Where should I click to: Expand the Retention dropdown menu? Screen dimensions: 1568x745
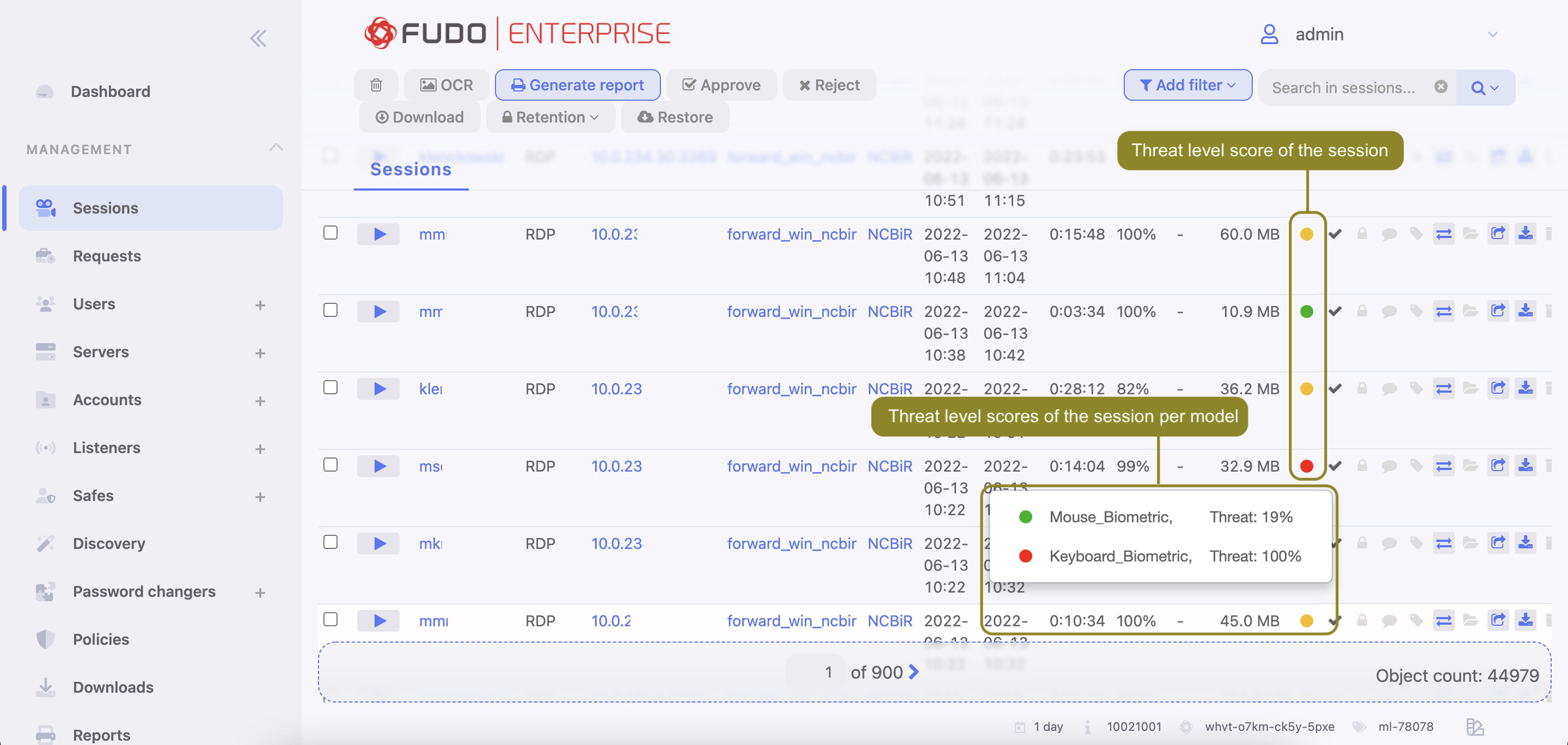coord(550,117)
